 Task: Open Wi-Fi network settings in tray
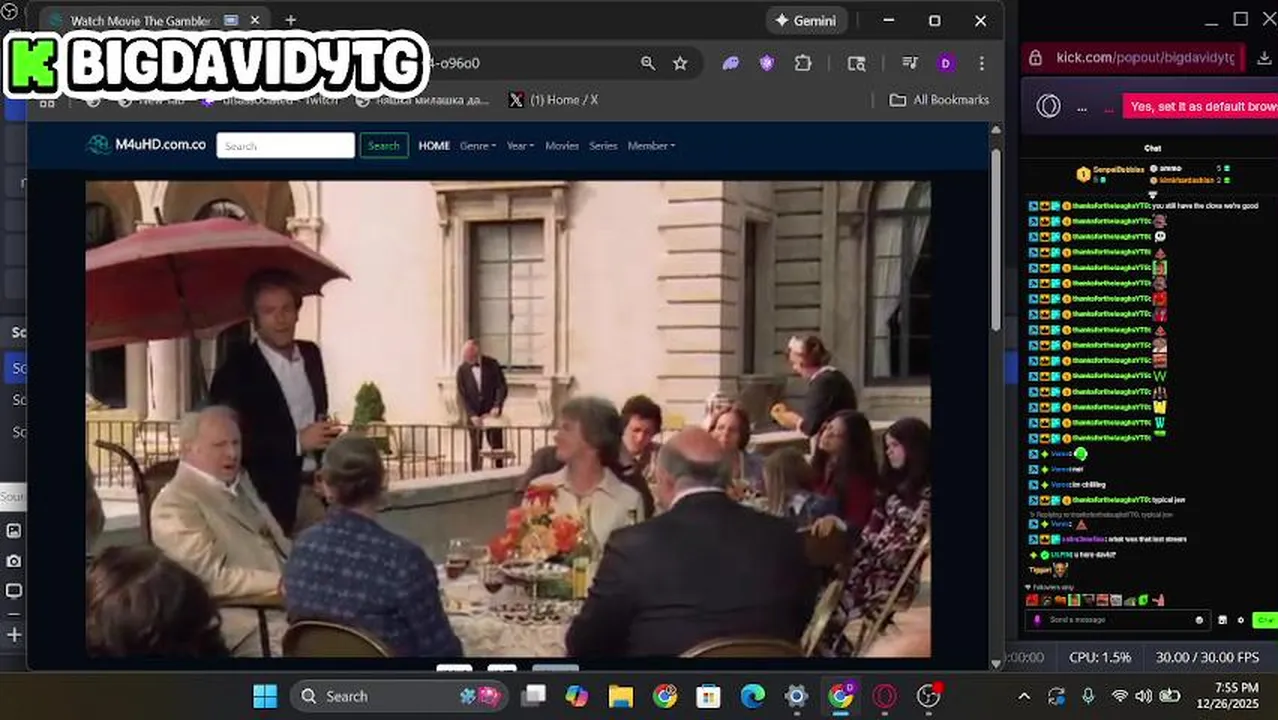pos(1120,696)
